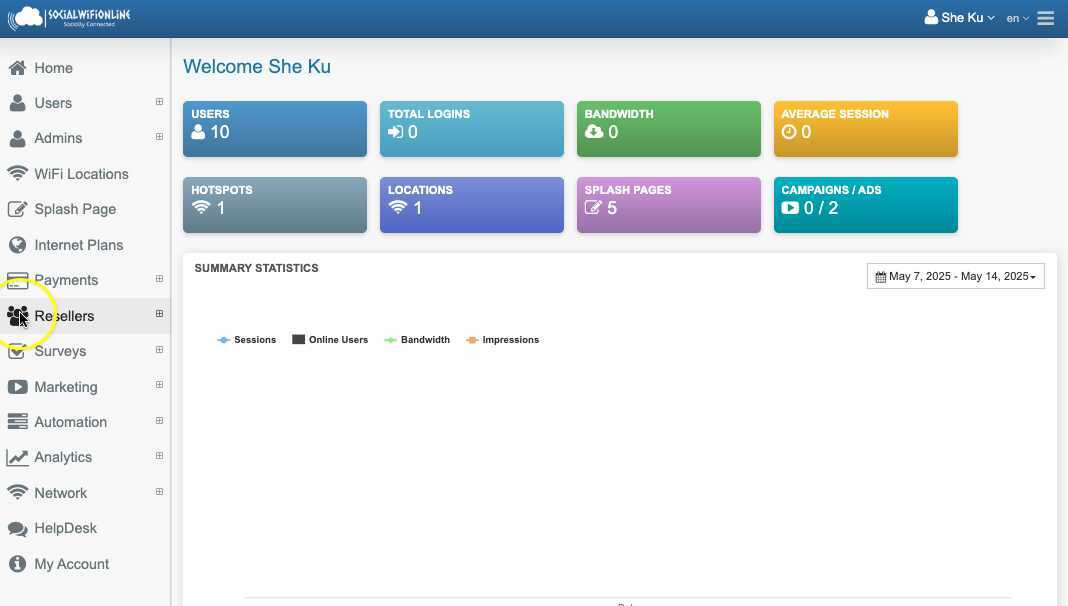
Task: Click the cloud download icon in BANDWIDTH card
Action: tap(594, 131)
